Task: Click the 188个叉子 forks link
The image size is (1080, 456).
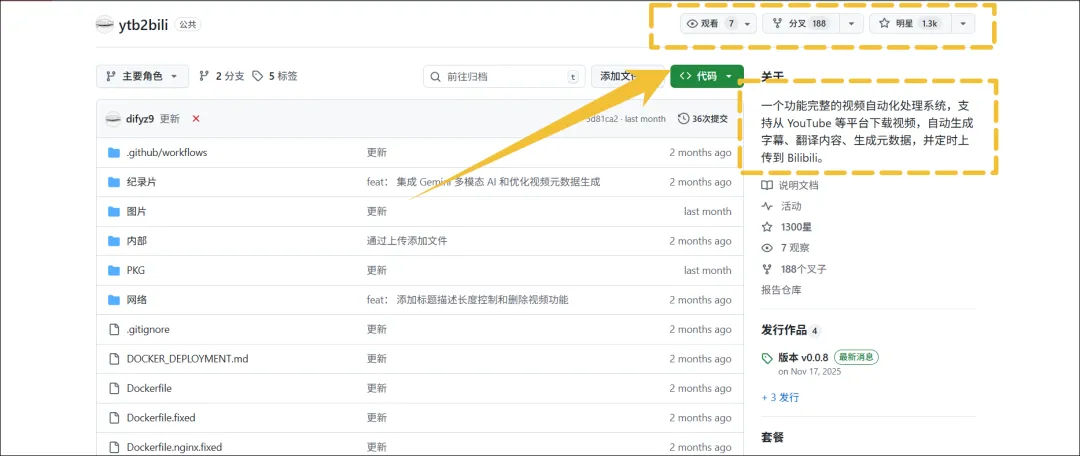Action: click(794, 269)
